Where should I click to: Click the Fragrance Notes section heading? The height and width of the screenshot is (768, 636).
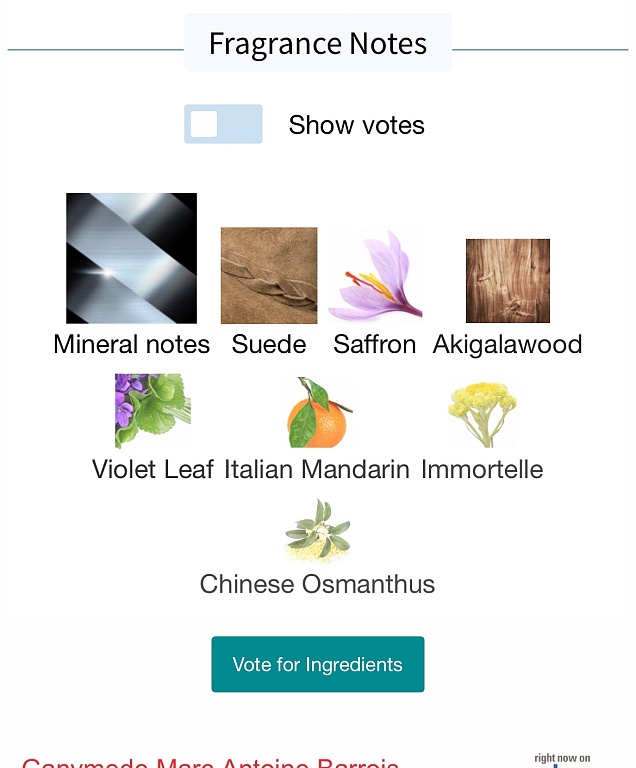318,44
